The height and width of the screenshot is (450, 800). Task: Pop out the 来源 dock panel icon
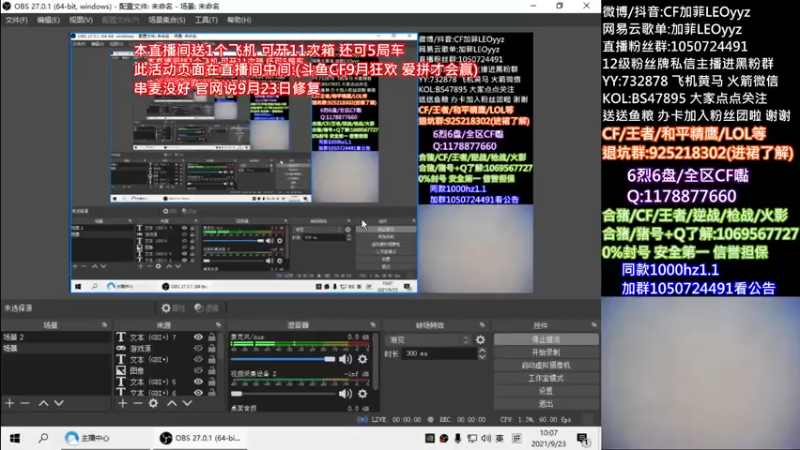(218, 325)
